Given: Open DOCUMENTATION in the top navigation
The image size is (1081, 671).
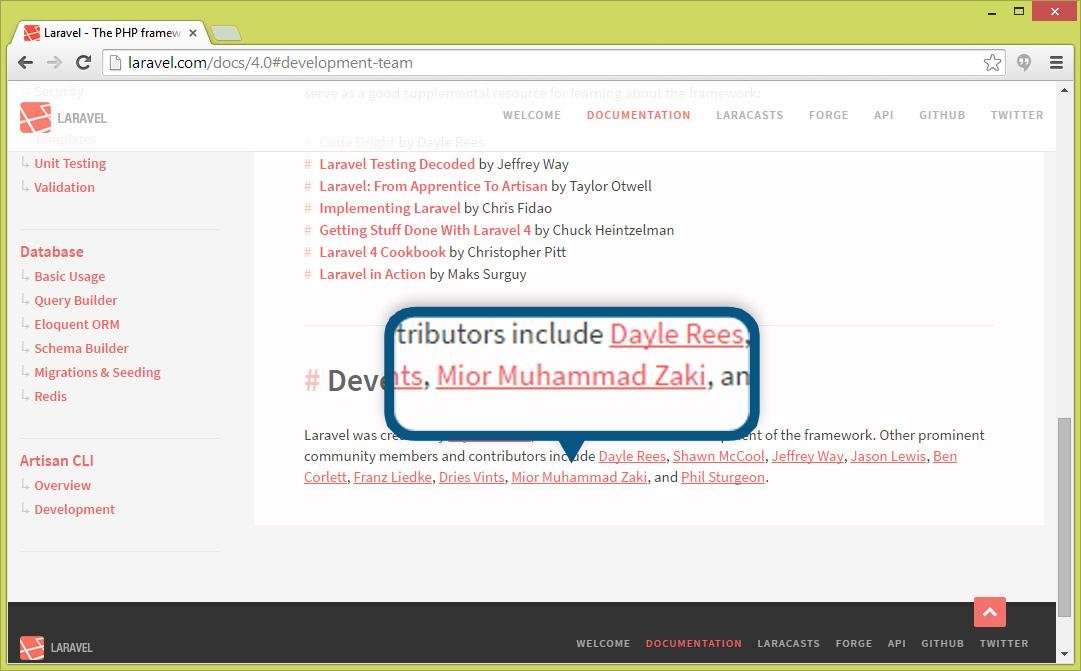Looking at the screenshot, I should [638, 115].
